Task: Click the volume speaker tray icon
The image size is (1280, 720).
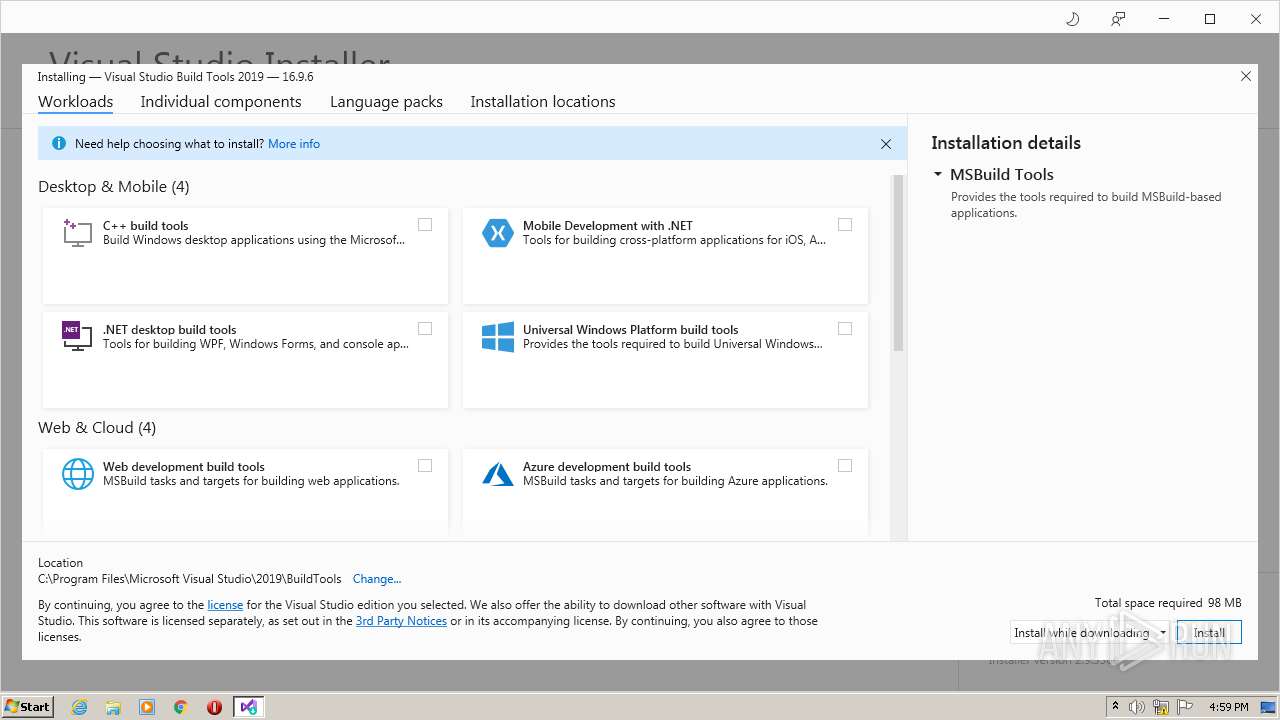Action: tap(1137, 707)
